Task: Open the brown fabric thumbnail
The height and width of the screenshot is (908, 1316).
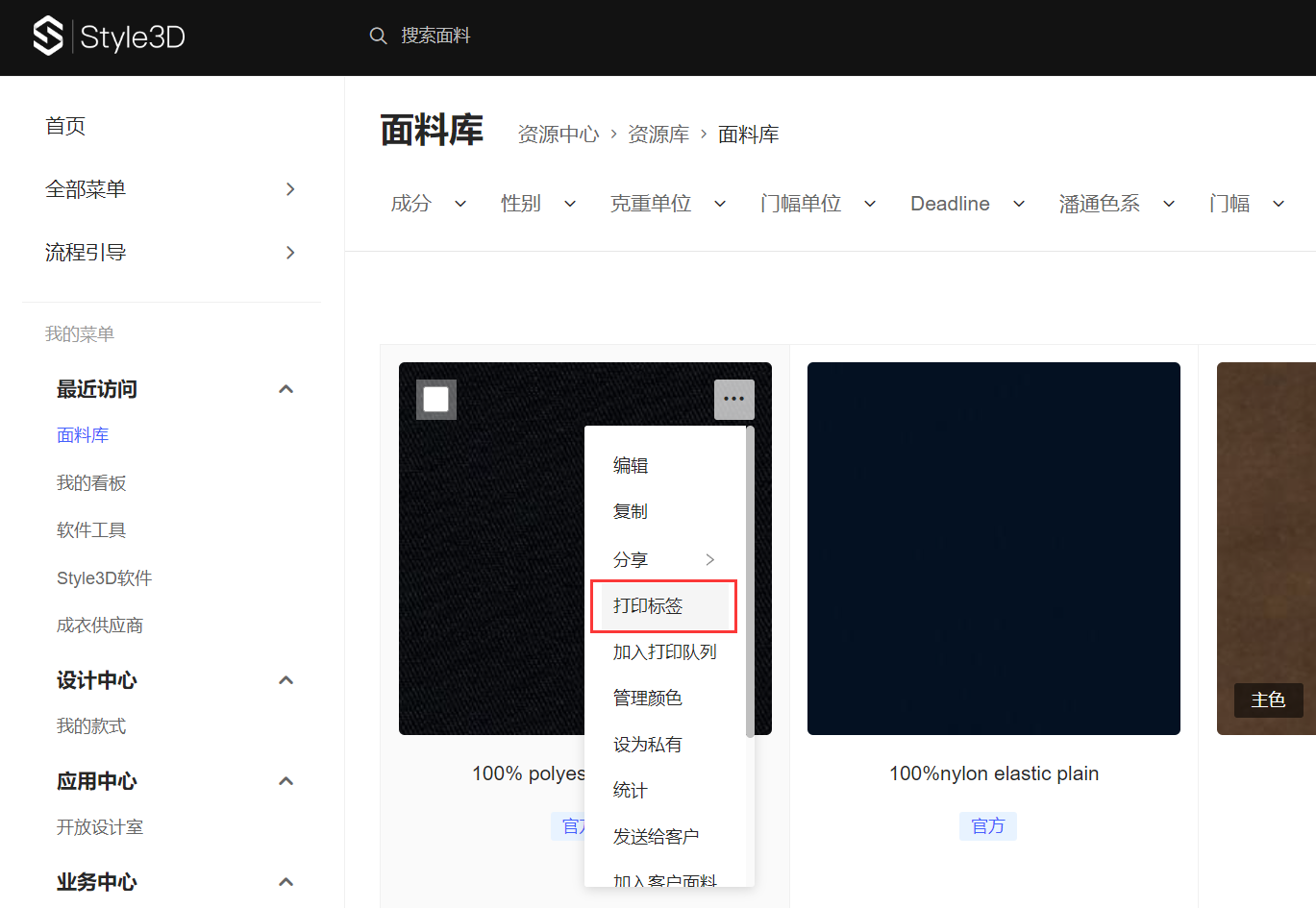Action: click(x=1266, y=549)
